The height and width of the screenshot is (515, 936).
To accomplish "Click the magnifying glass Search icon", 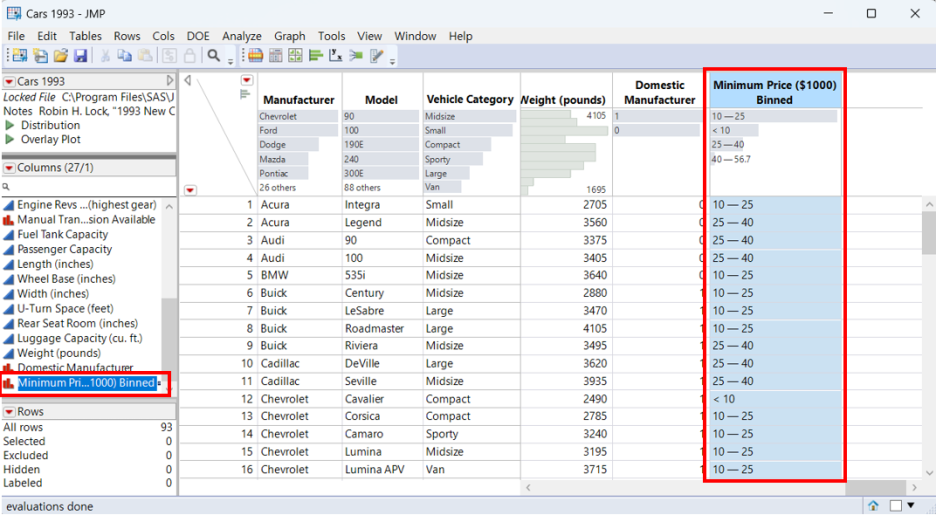I will coord(214,56).
